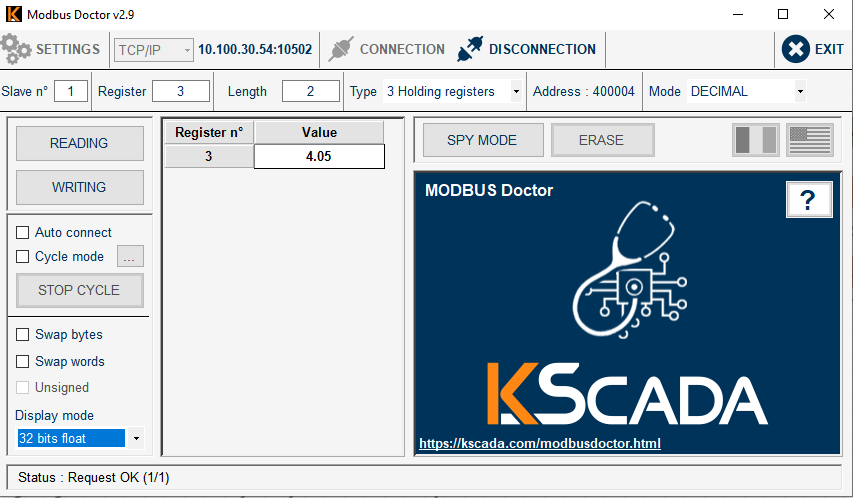The width and height of the screenshot is (853, 498).
Task: Tick the Cycle mode checkbox
Action: coord(23,256)
